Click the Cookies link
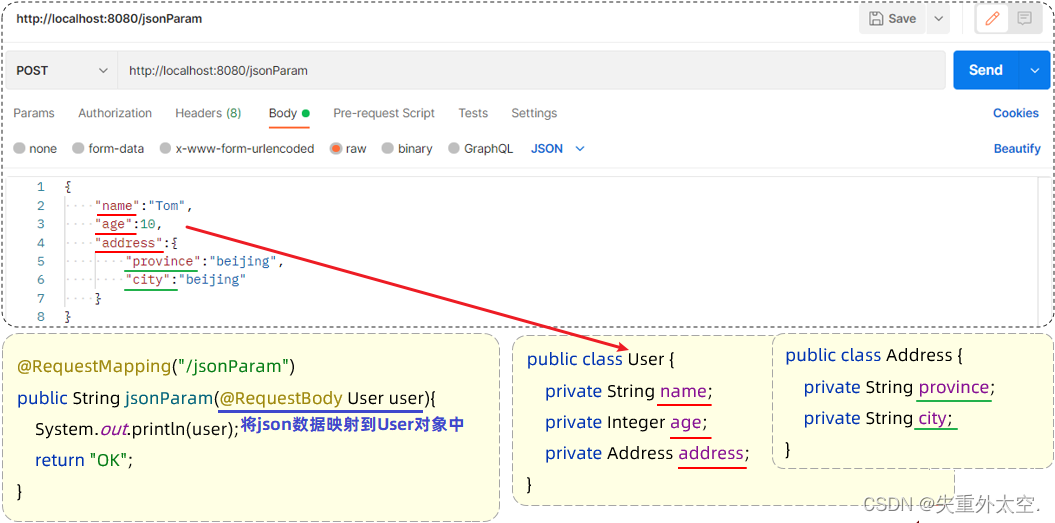This screenshot has width=1055, height=523. point(1016,113)
